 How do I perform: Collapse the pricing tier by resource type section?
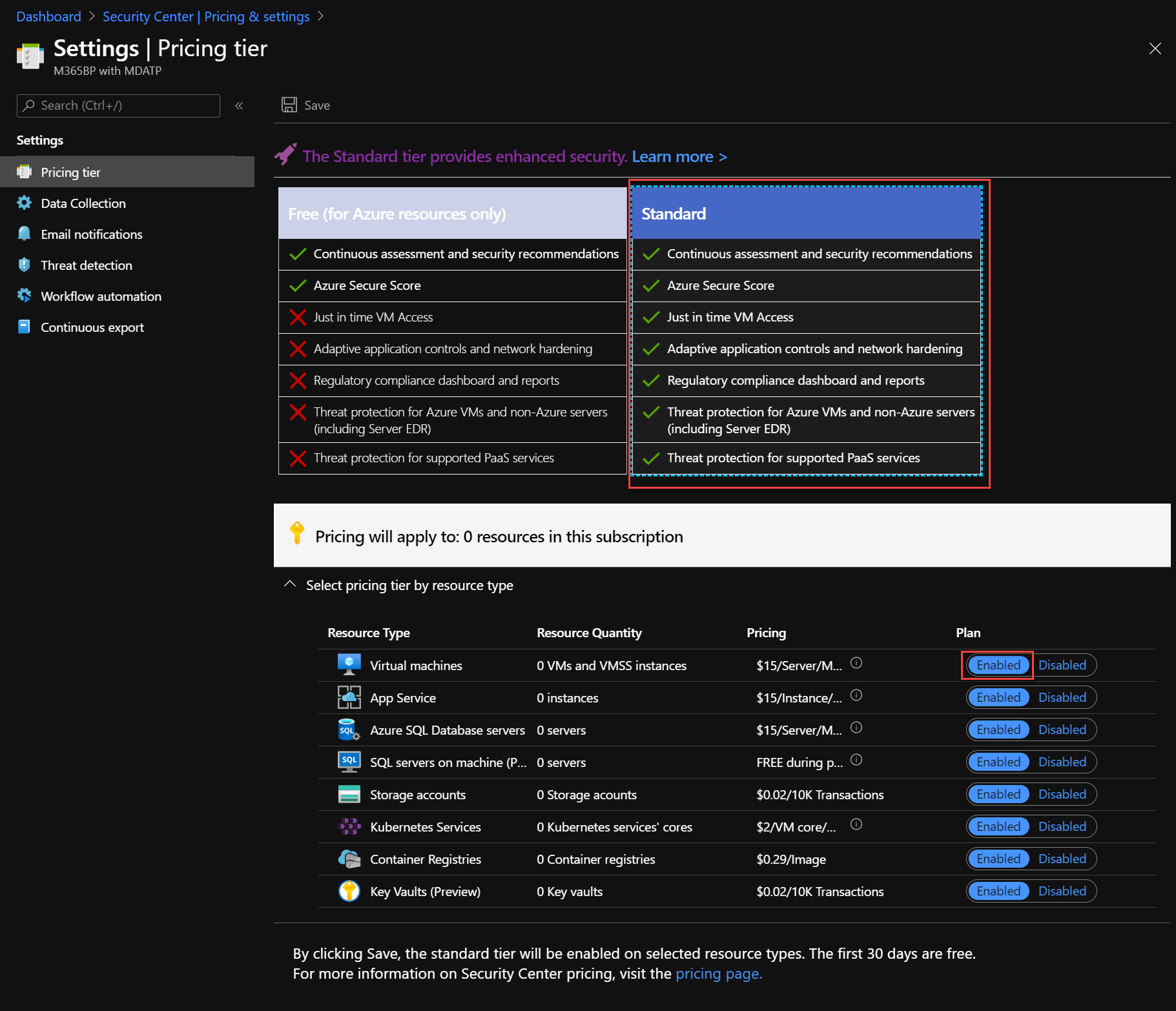pyautogui.click(x=290, y=584)
